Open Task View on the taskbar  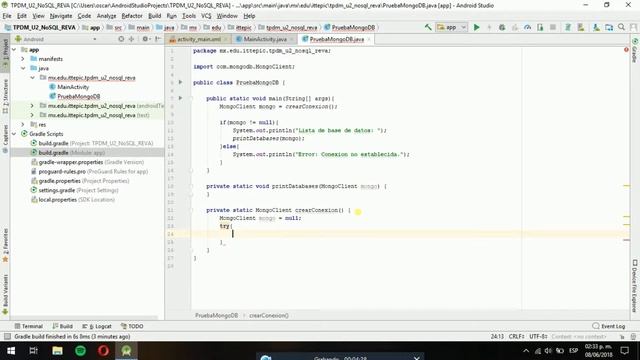(33, 351)
